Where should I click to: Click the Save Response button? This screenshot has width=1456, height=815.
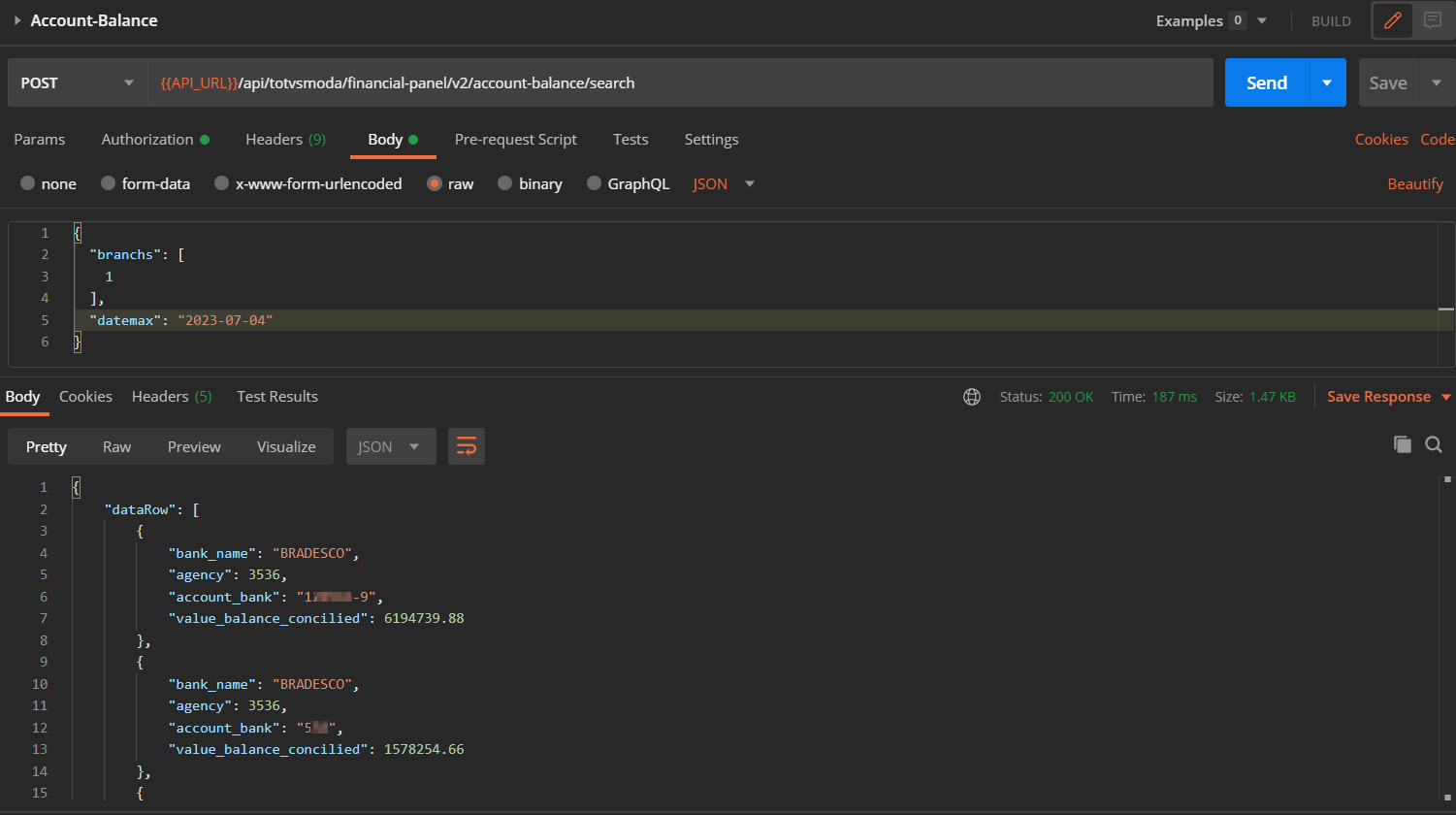(1378, 396)
